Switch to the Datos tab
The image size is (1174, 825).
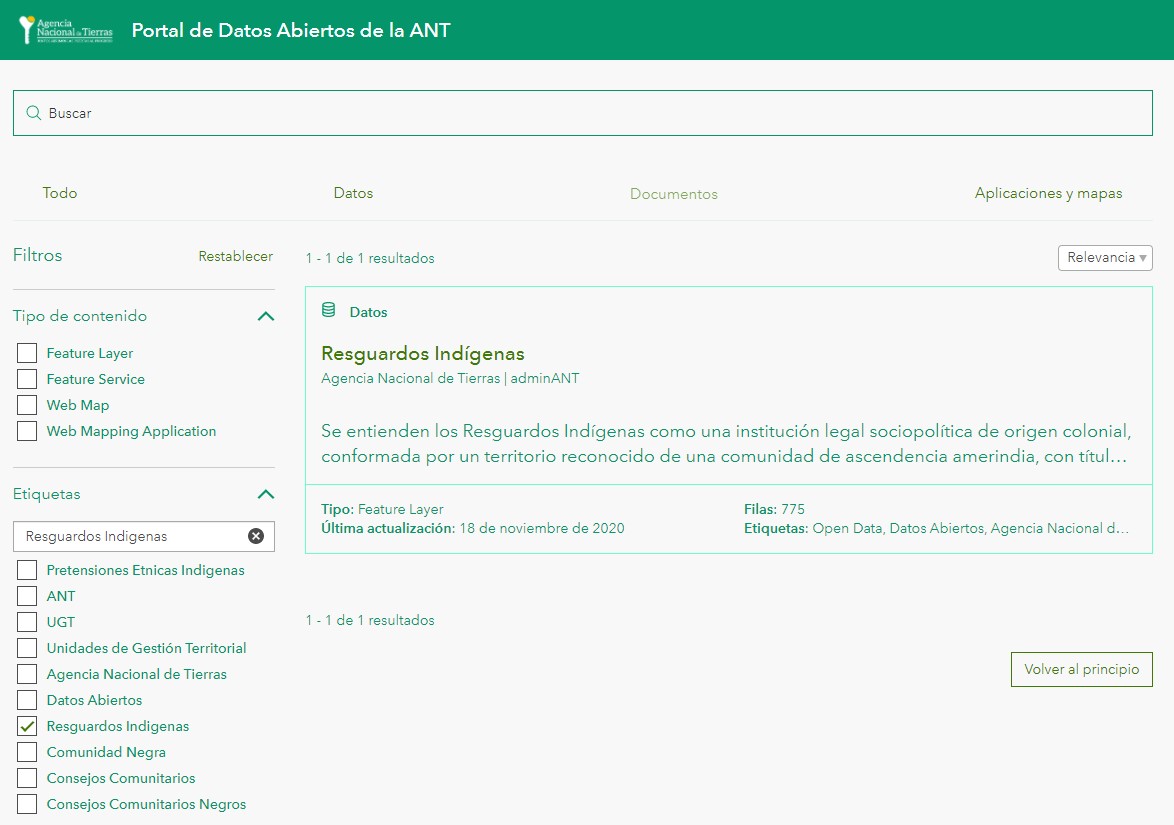tap(353, 193)
